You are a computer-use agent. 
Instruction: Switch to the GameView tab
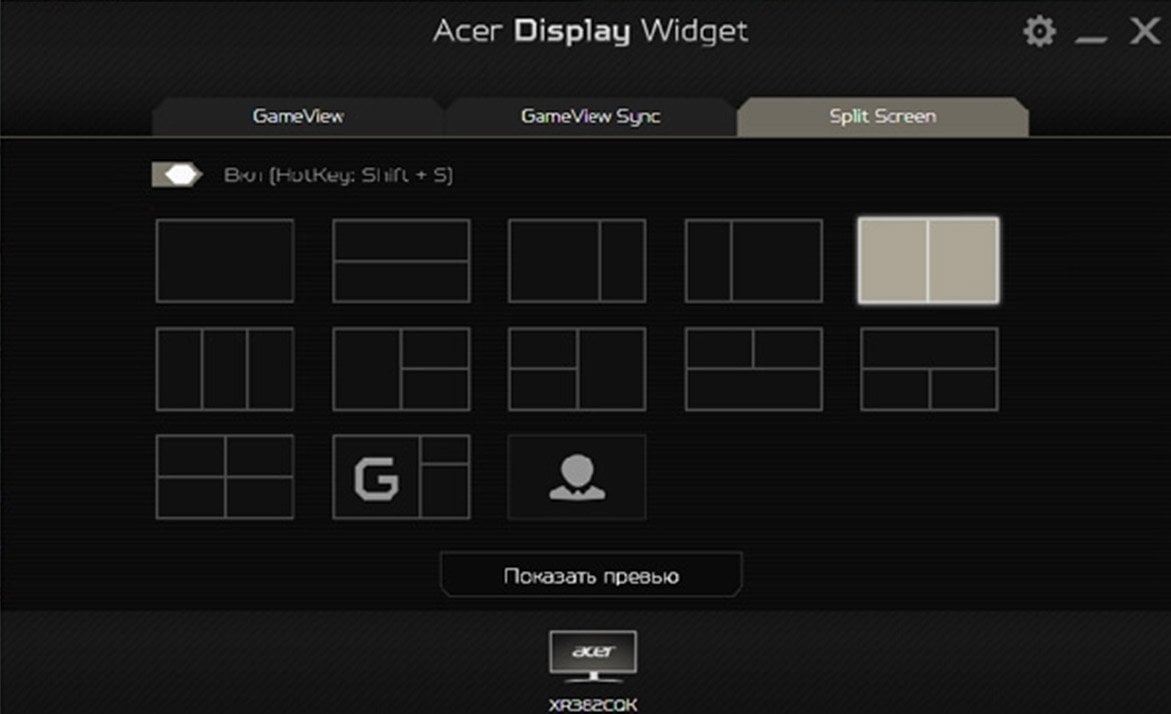point(298,117)
